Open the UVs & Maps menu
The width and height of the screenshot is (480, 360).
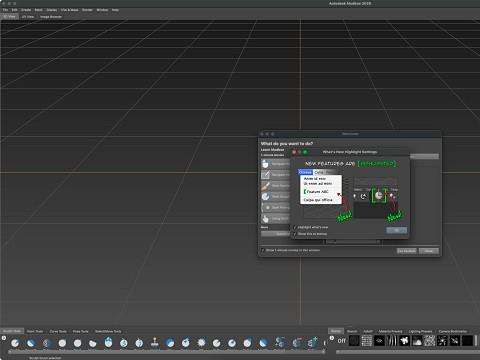pos(70,10)
